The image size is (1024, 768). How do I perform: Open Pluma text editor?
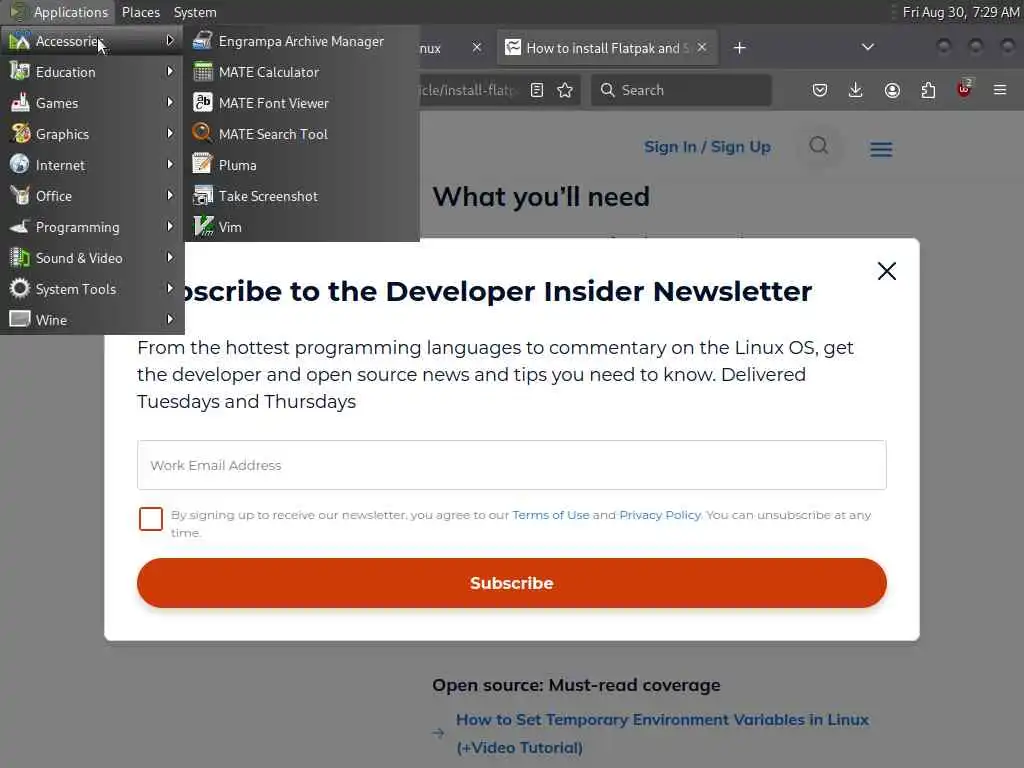301,165
